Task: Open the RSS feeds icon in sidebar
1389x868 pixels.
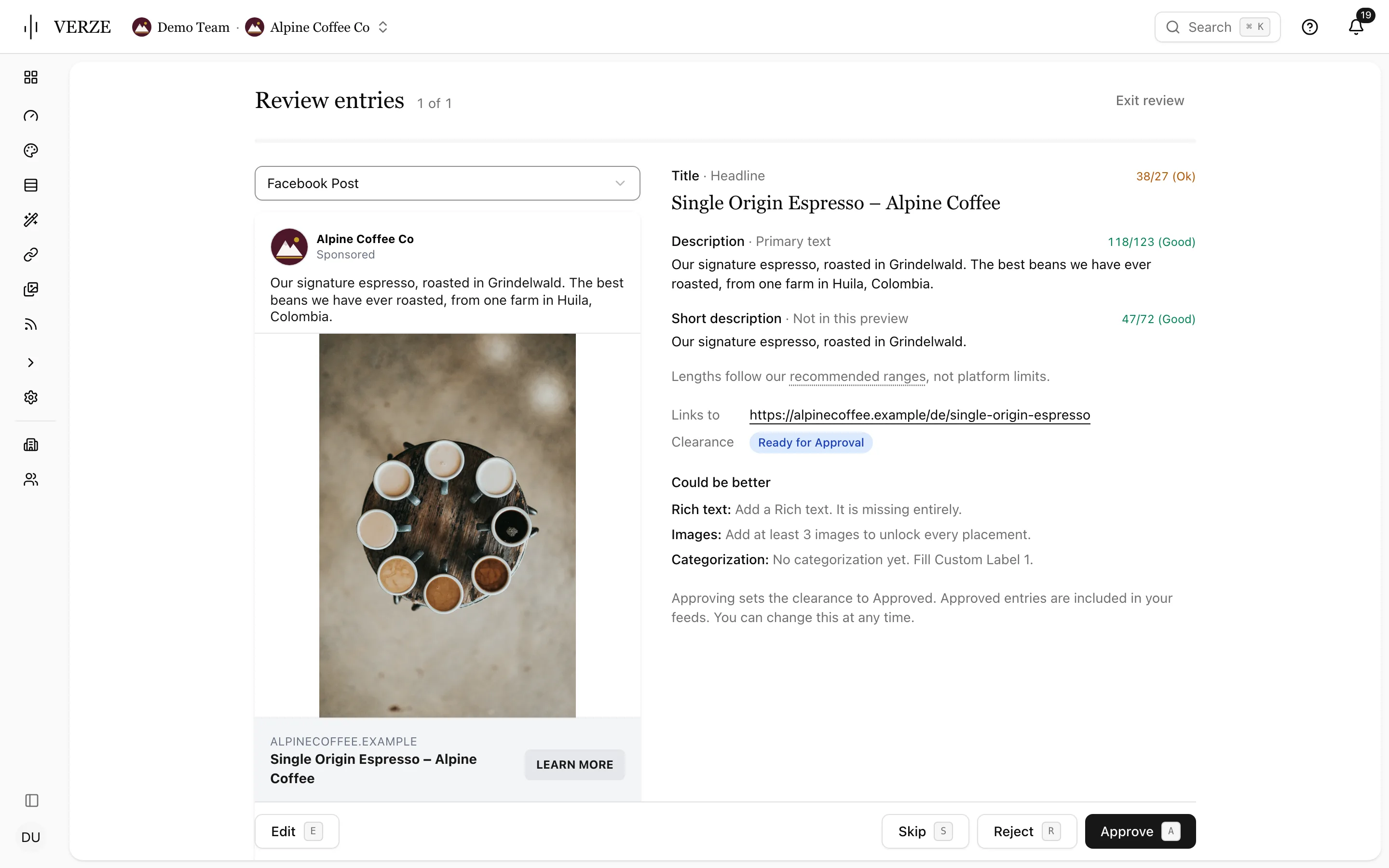Action: (x=31, y=325)
